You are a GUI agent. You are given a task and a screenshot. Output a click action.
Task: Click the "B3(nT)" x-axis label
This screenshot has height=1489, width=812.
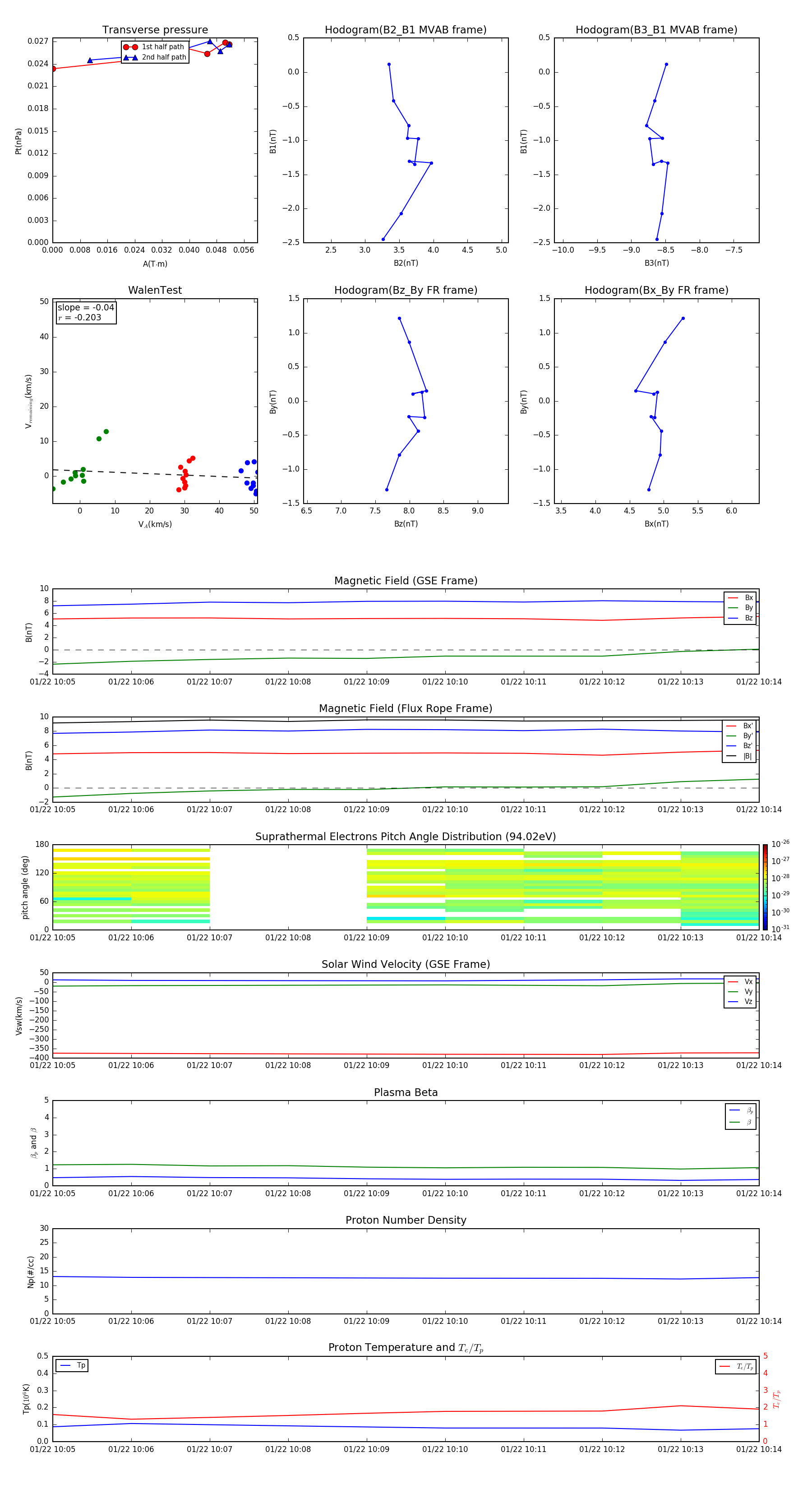(x=656, y=264)
